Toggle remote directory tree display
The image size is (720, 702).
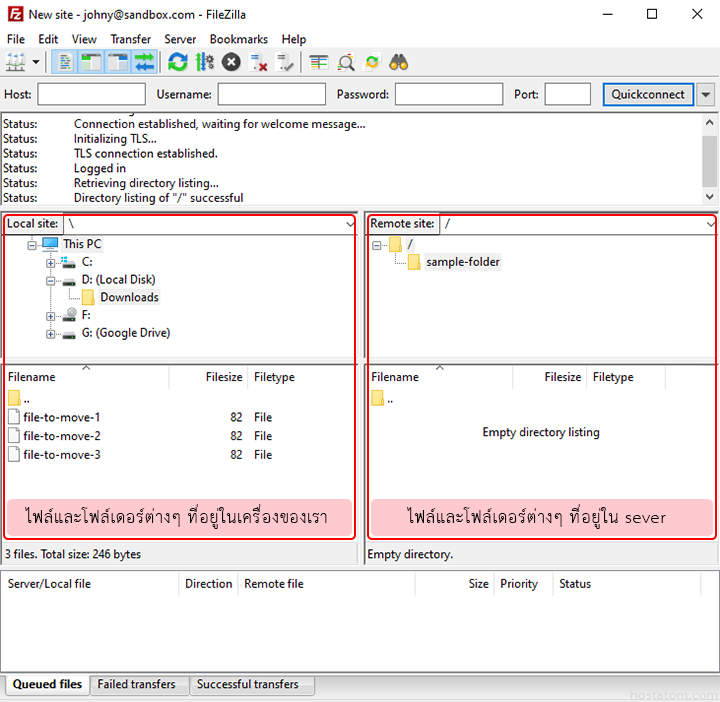pyautogui.click(x=118, y=62)
